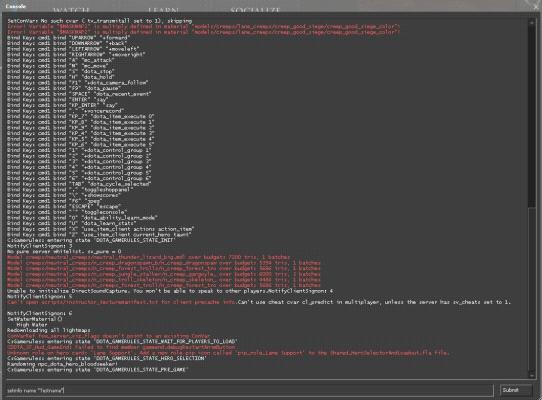Click the DOTA_GAMERULES_STATE_INIT log line
Viewport: 542px width, 400px height.
91,240
